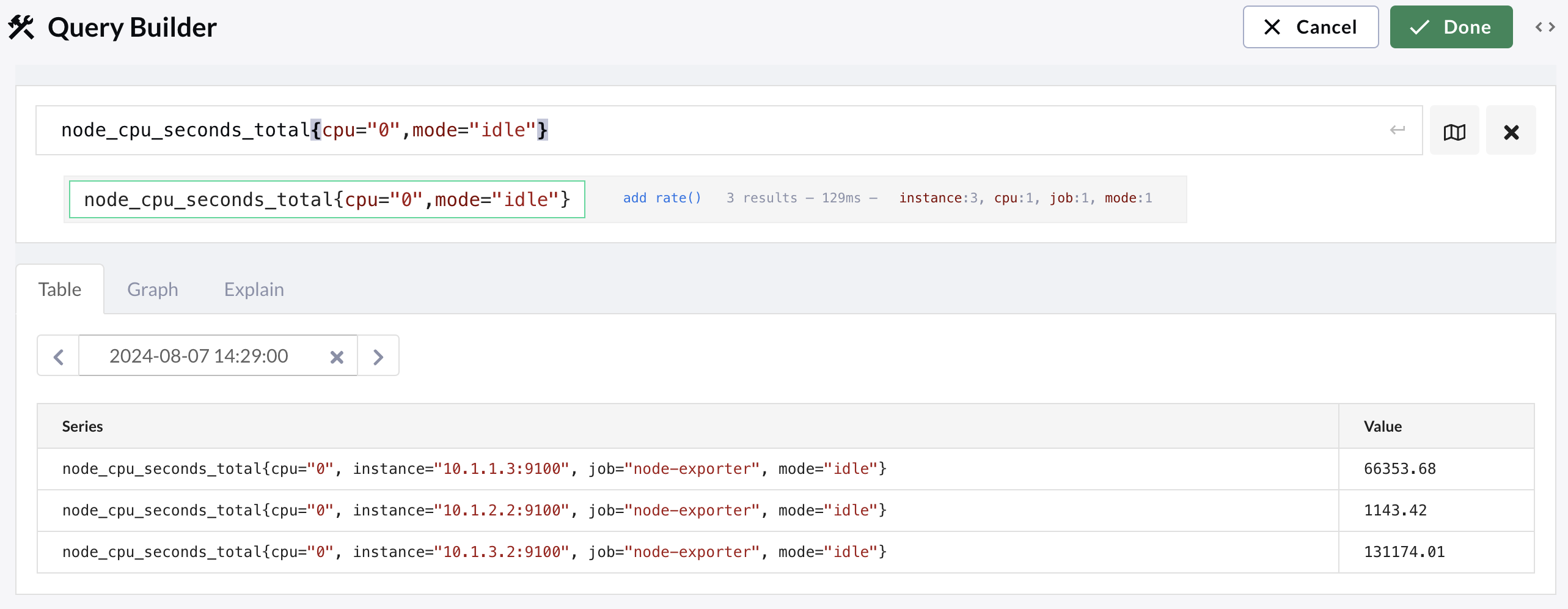Select the Table tab
This screenshot has height=609, width=1568.
pyautogui.click(x=60, y=289)
